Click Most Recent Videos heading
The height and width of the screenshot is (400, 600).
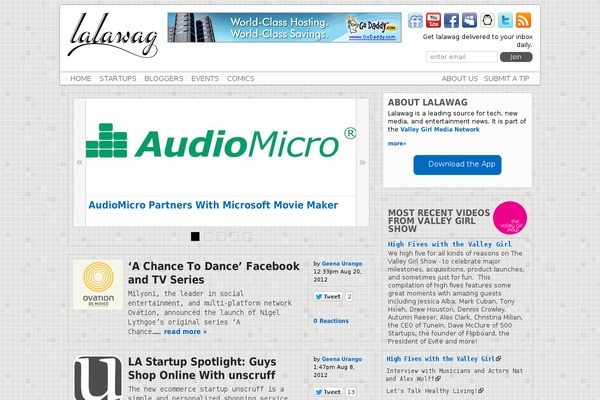point(439,221)
